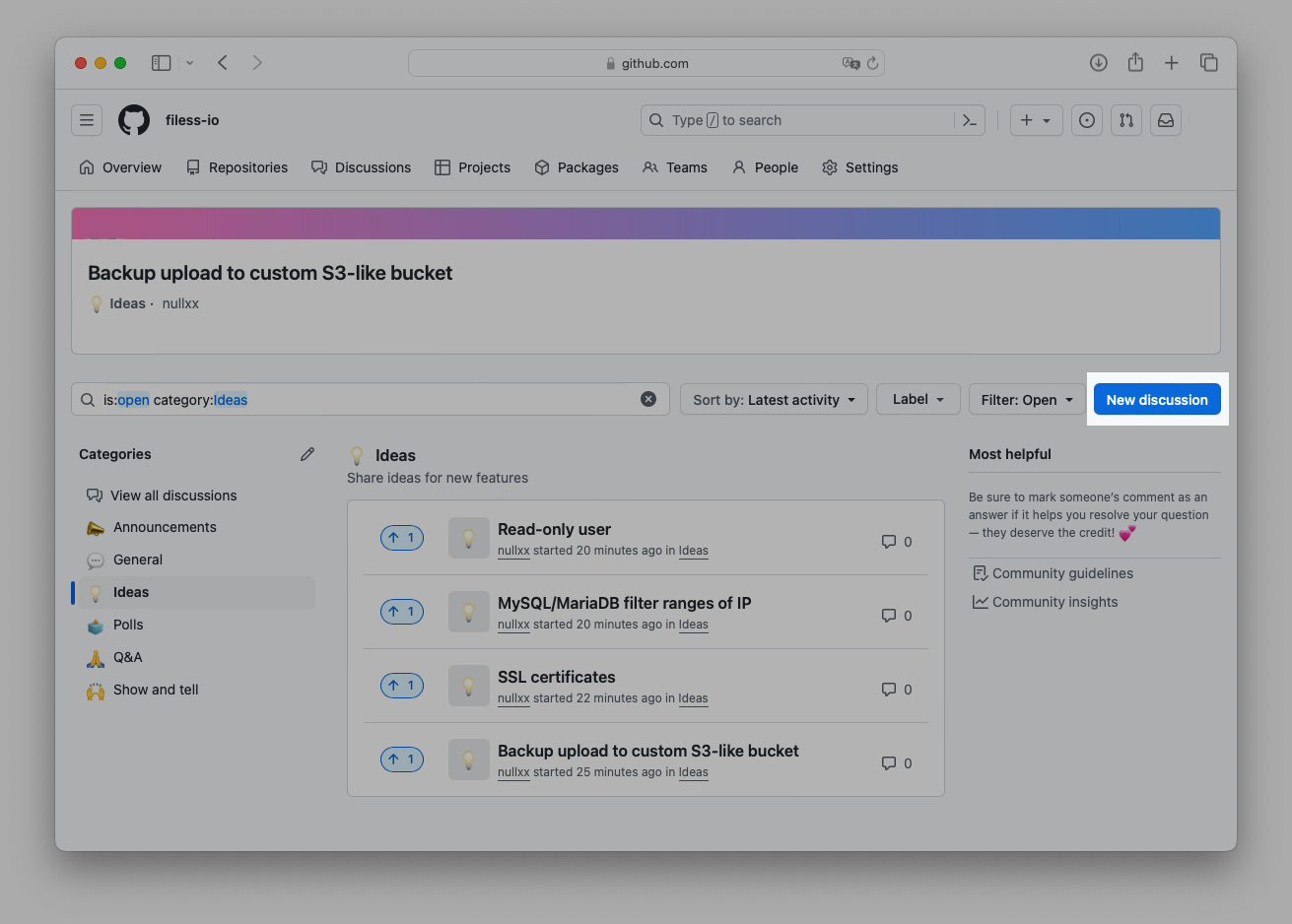Expand the Filter: Open dropdown
1292x924 pixels.
tap(1027, 400)
